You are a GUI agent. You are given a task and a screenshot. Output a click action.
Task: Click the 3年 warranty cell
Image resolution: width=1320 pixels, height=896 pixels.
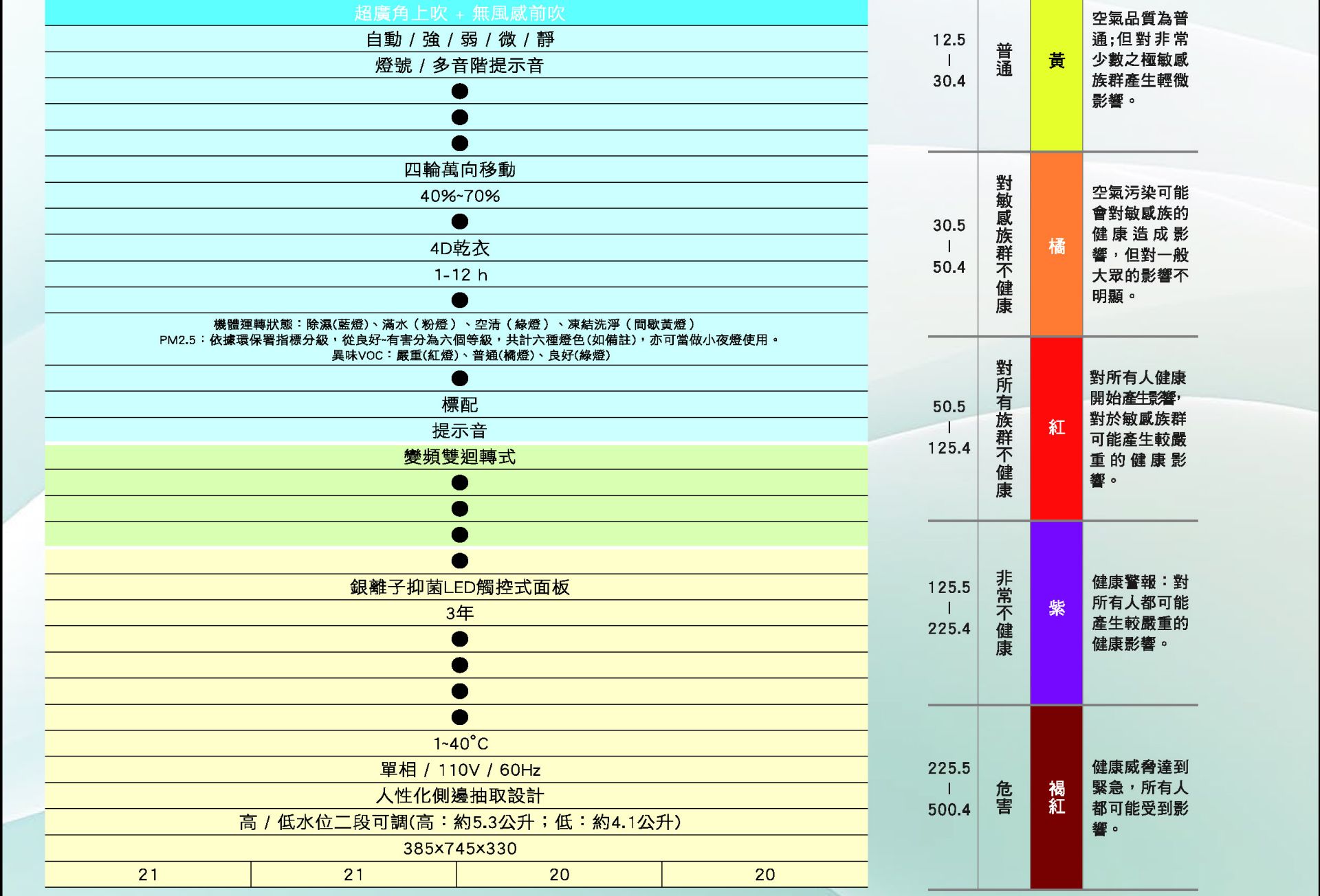tap(459, 613)
